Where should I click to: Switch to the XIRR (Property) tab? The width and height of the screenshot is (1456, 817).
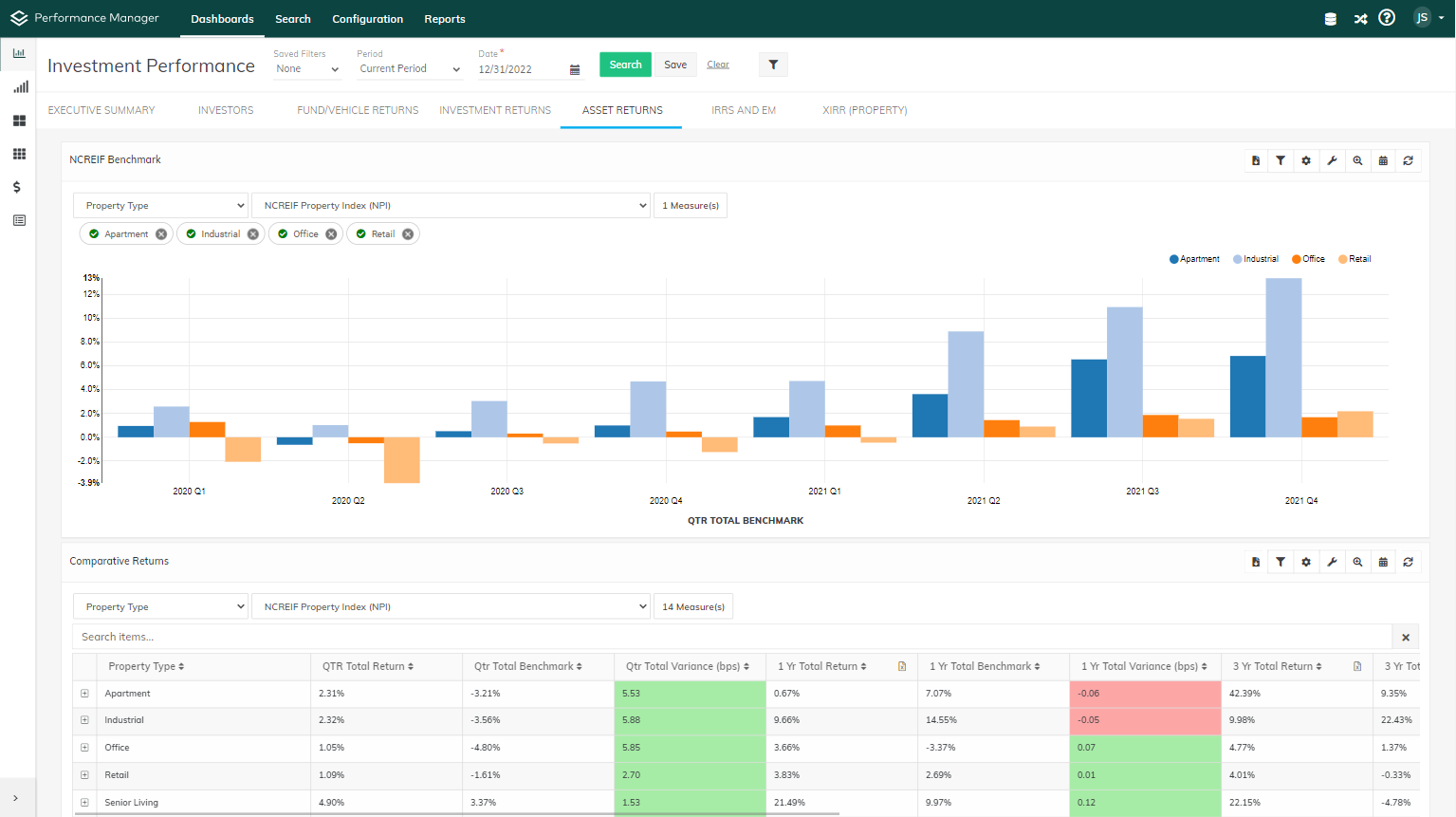(865, 111)
